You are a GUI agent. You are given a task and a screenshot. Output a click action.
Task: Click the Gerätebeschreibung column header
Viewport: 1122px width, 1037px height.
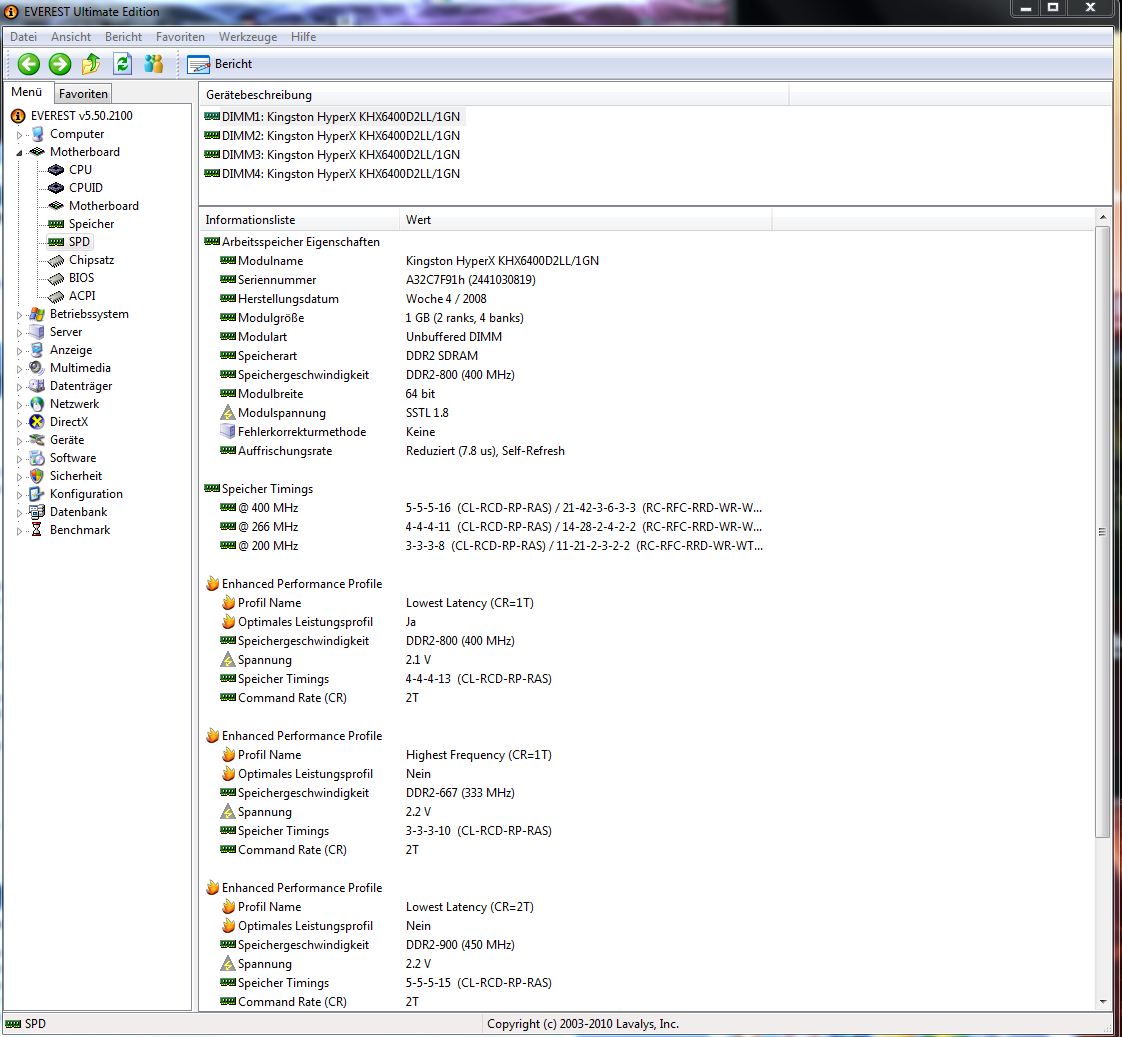(x=494, y=94)
